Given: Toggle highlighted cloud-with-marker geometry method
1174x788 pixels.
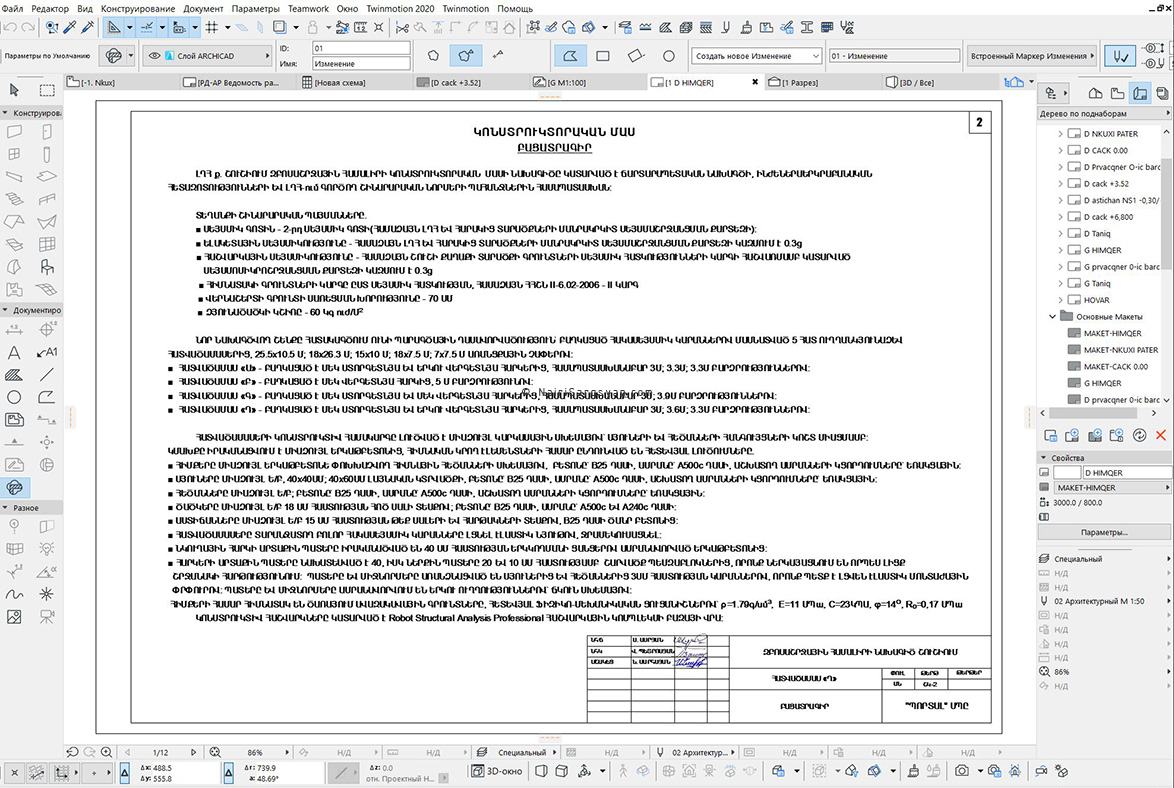Looking at the screenshot, I should point(465,55).
